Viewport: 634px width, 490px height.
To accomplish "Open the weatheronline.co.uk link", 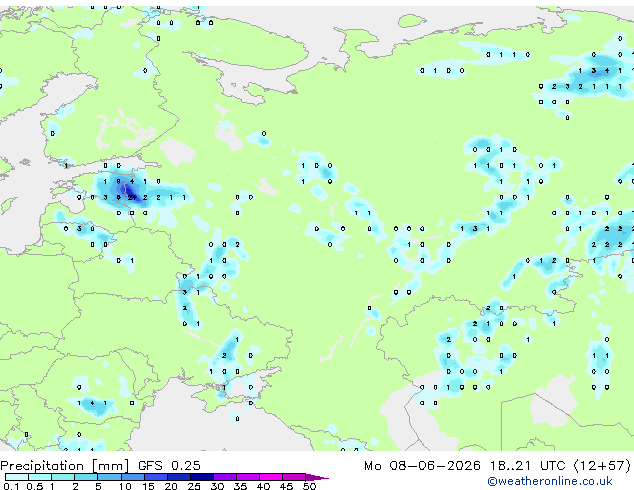I will 550,481.
